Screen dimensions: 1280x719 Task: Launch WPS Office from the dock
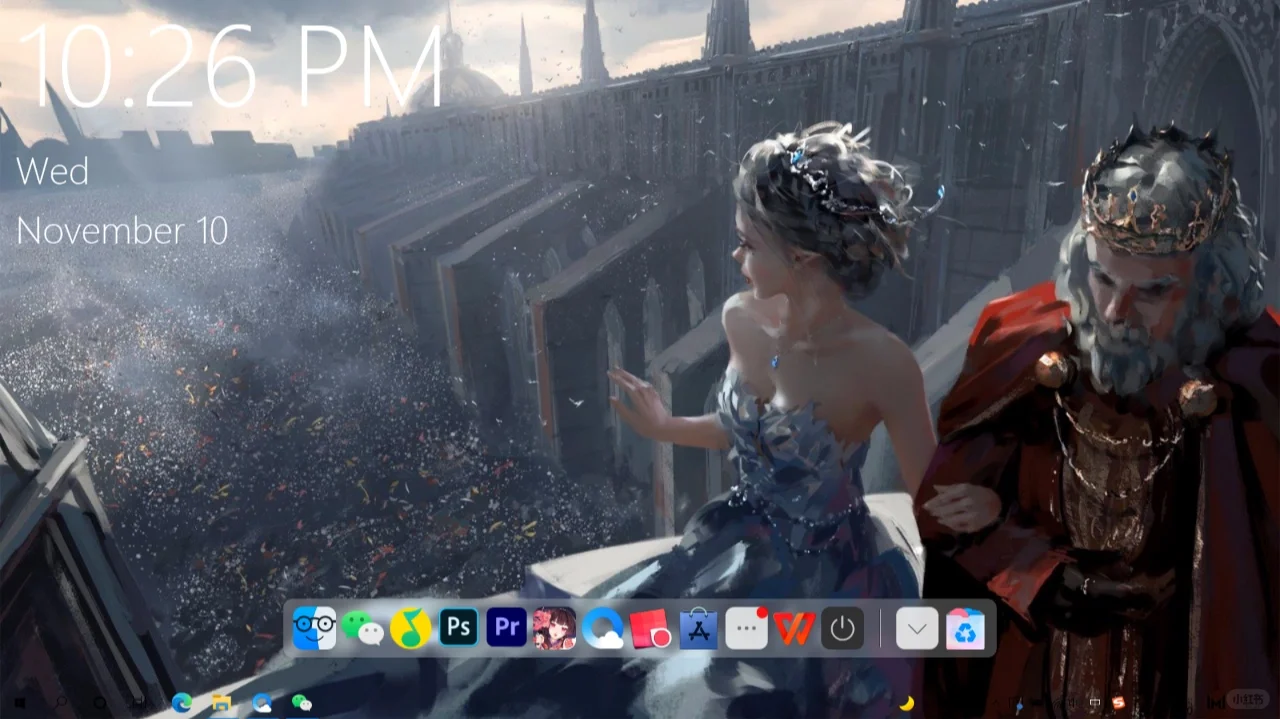(794, 628)
